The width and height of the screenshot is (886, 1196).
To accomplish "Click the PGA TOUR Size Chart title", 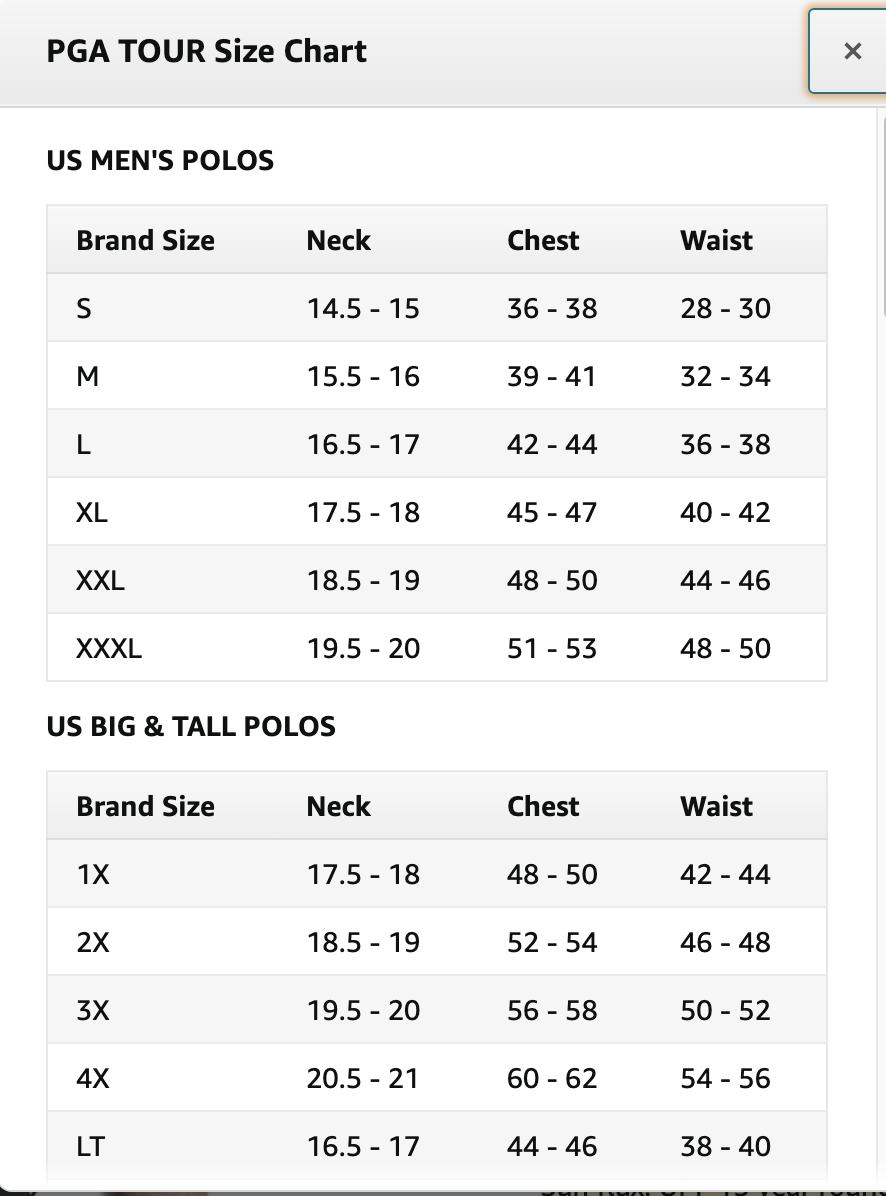I will tap(206, 51).
